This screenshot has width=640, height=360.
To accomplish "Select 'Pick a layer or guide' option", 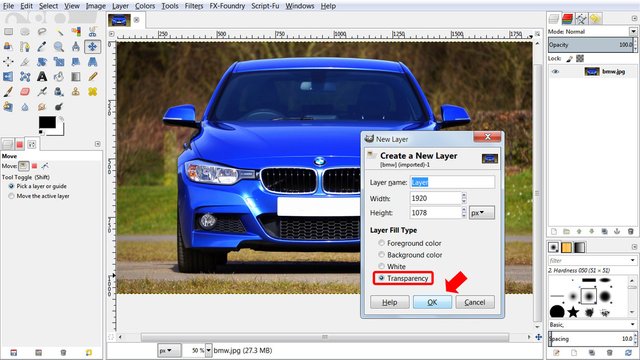I will pyautogui.click(x=38, y=186).
